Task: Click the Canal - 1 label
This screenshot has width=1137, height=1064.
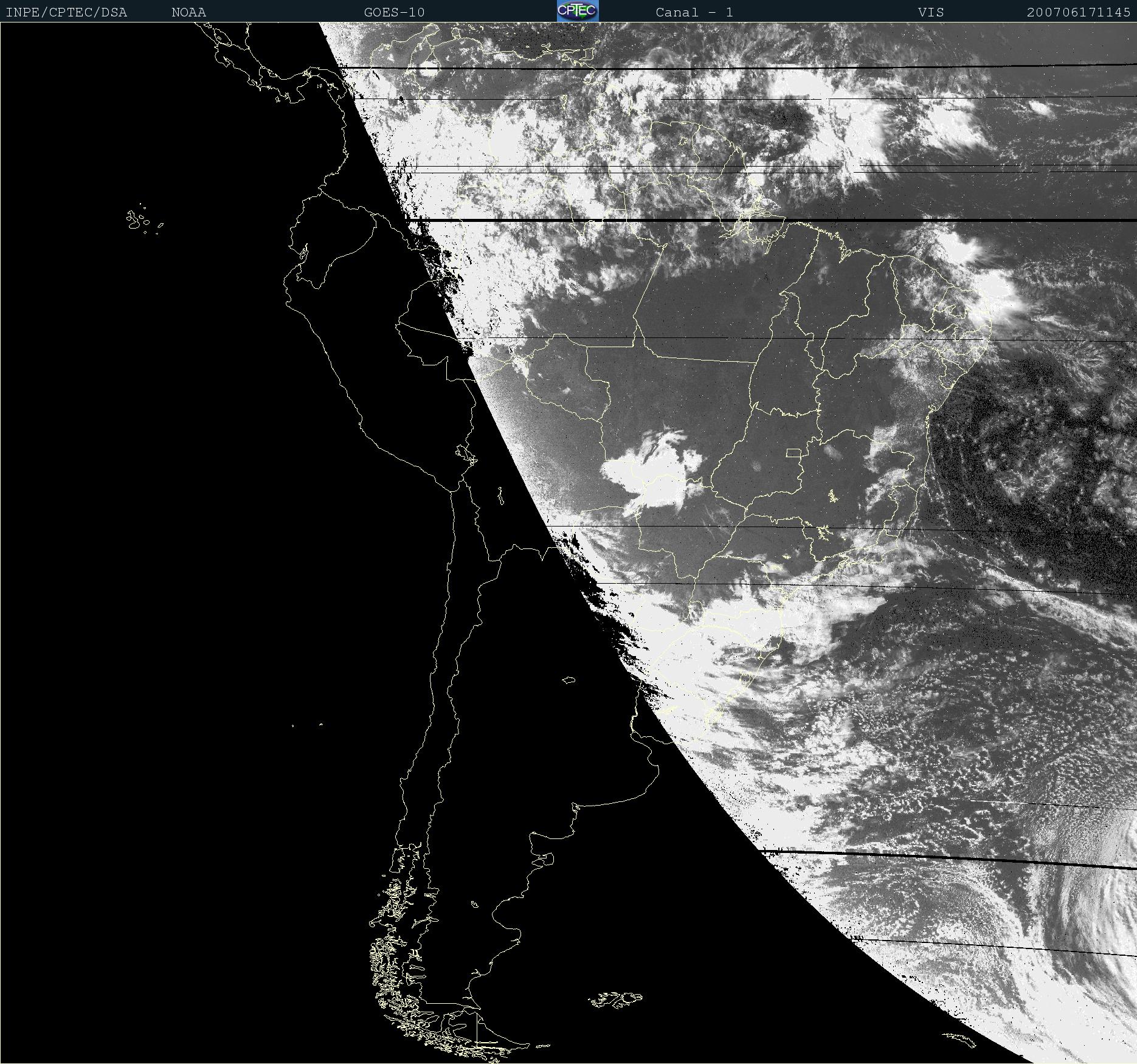Action: coord(694,13)
